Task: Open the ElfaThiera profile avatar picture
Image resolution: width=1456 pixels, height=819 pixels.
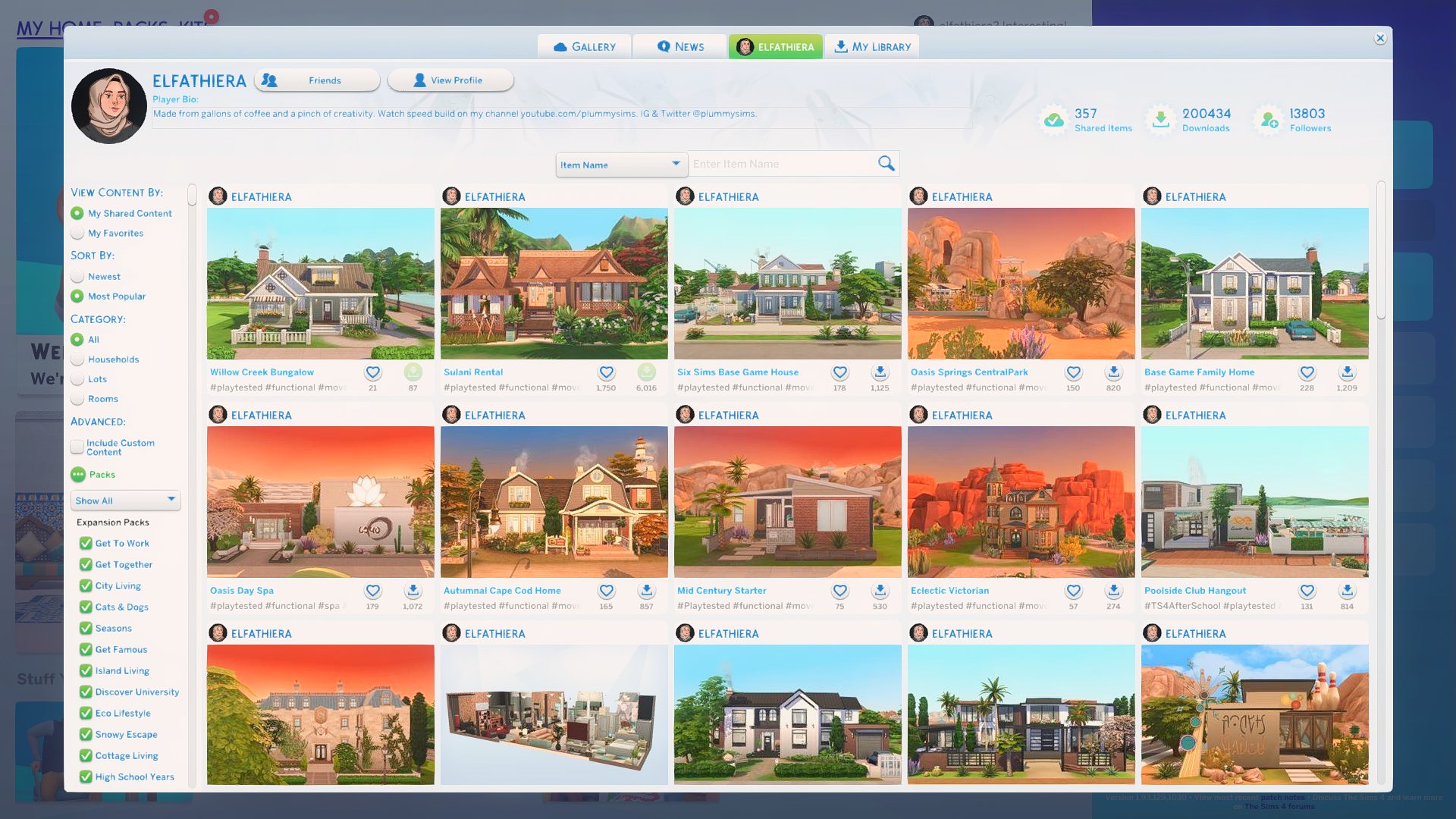Action: coord(109,106)
